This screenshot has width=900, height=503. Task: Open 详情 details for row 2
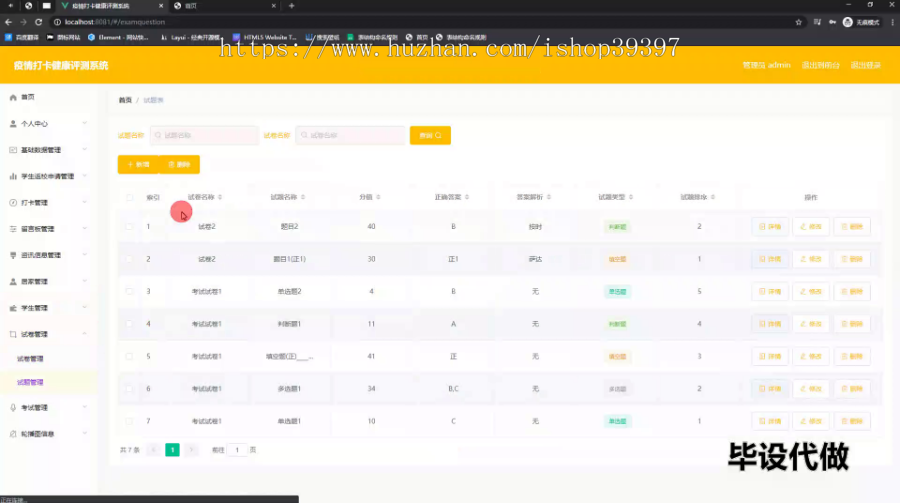tap(770, 259)
